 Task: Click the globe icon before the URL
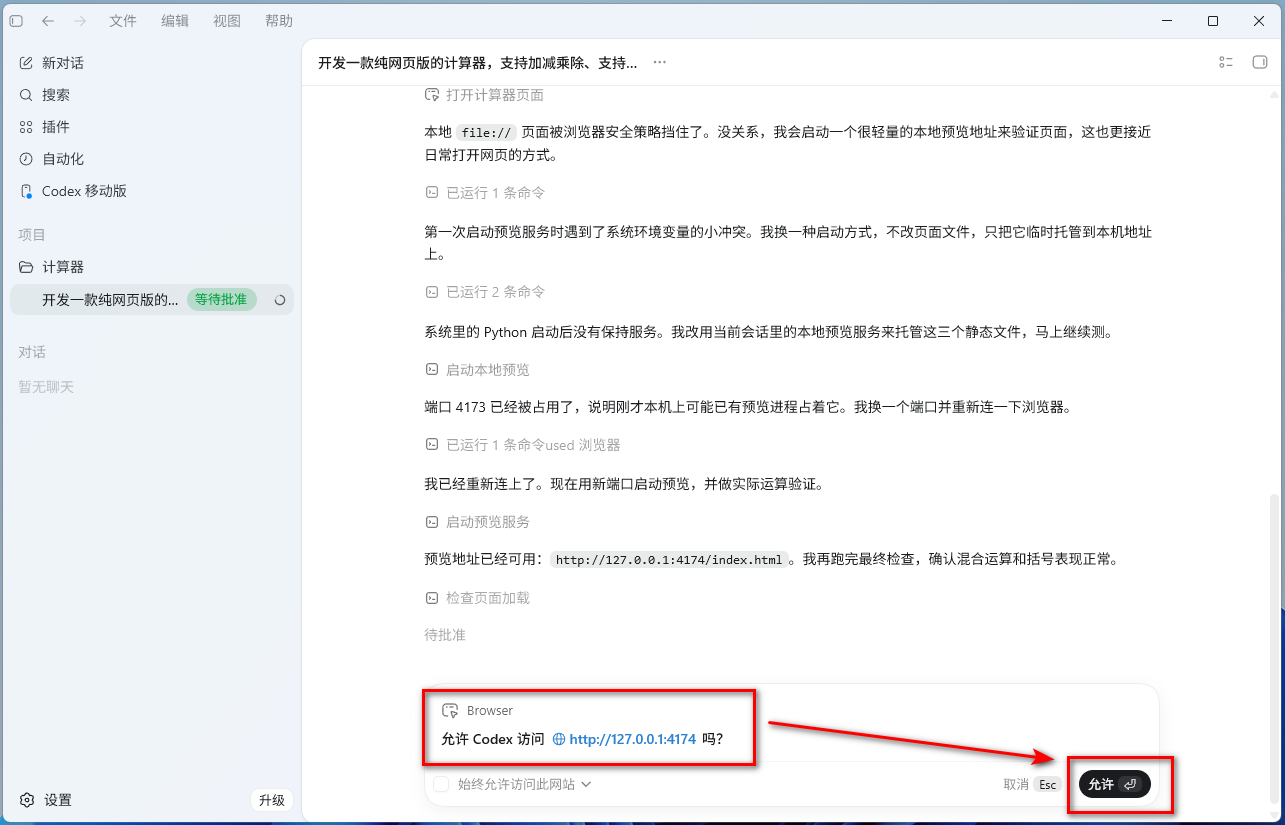pyautogui.click(x=559, y=739)
